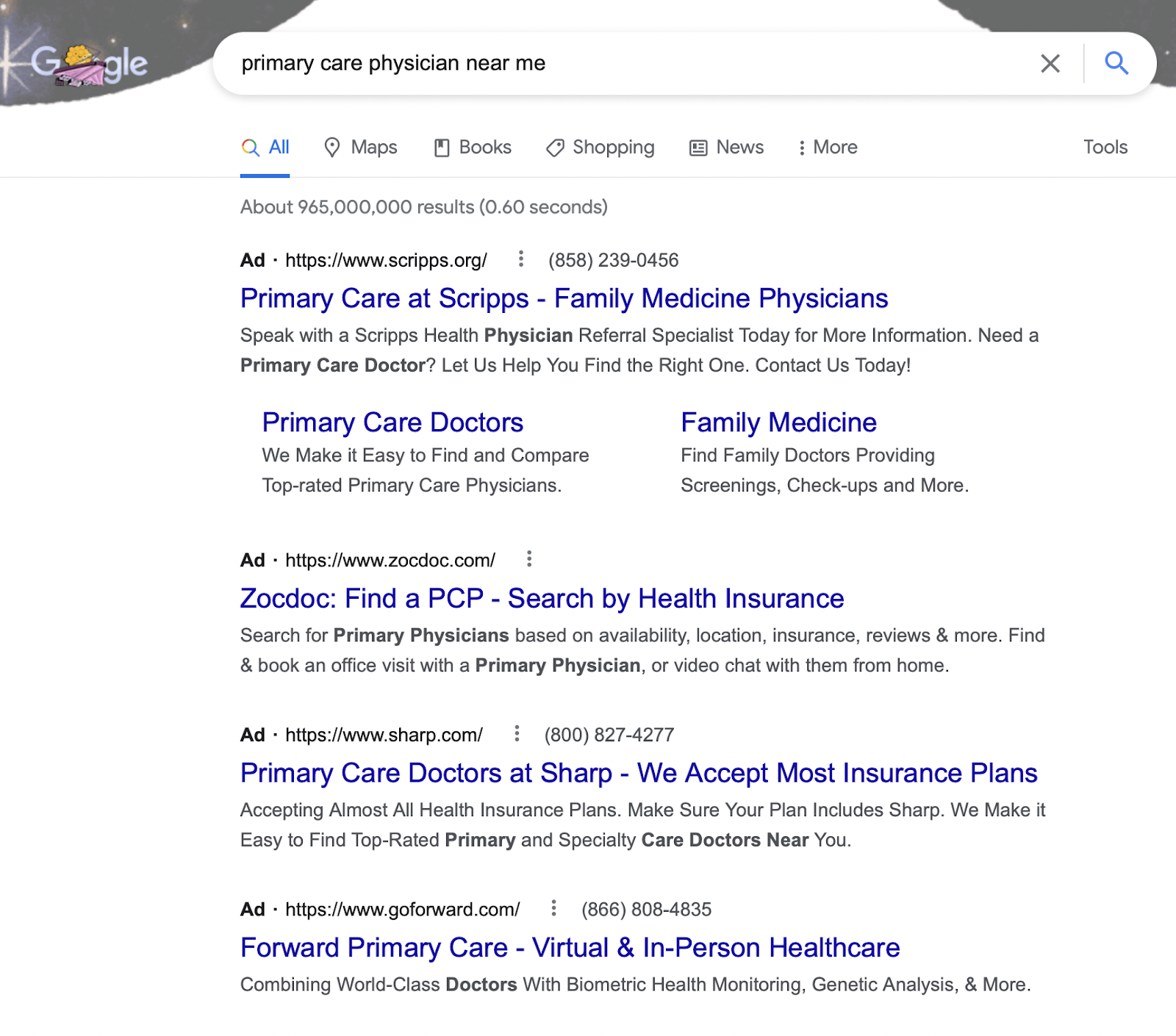The width and height of the screenshot is (1176, 1036).
Task: Open options dots beside scripps.org ad
Action: click(520, 259)
